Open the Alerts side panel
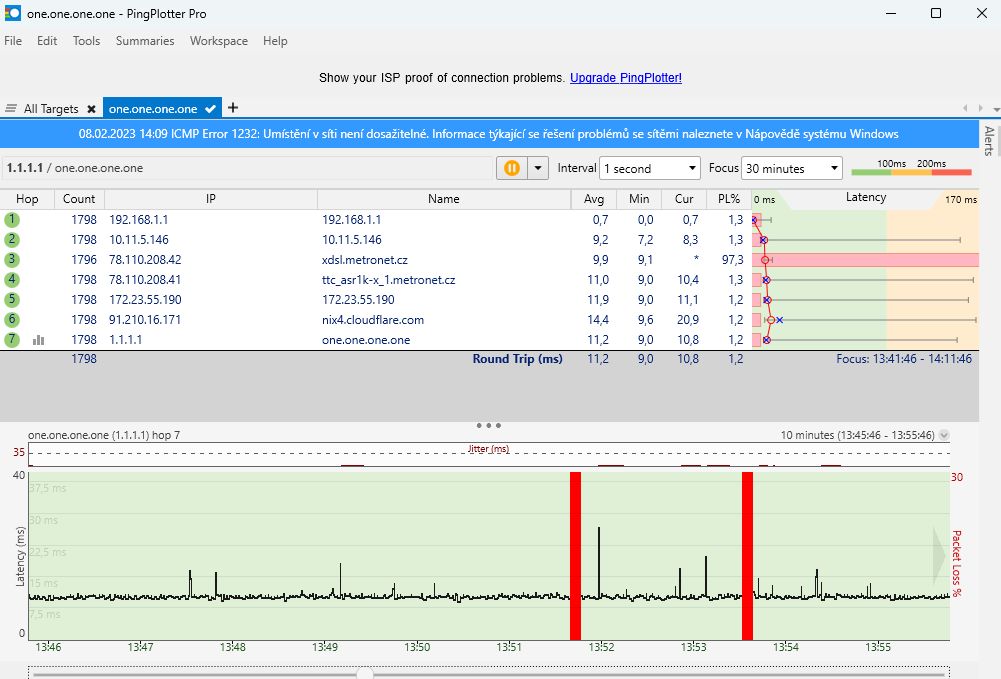The image size is (1001, 679). point(989,141)
